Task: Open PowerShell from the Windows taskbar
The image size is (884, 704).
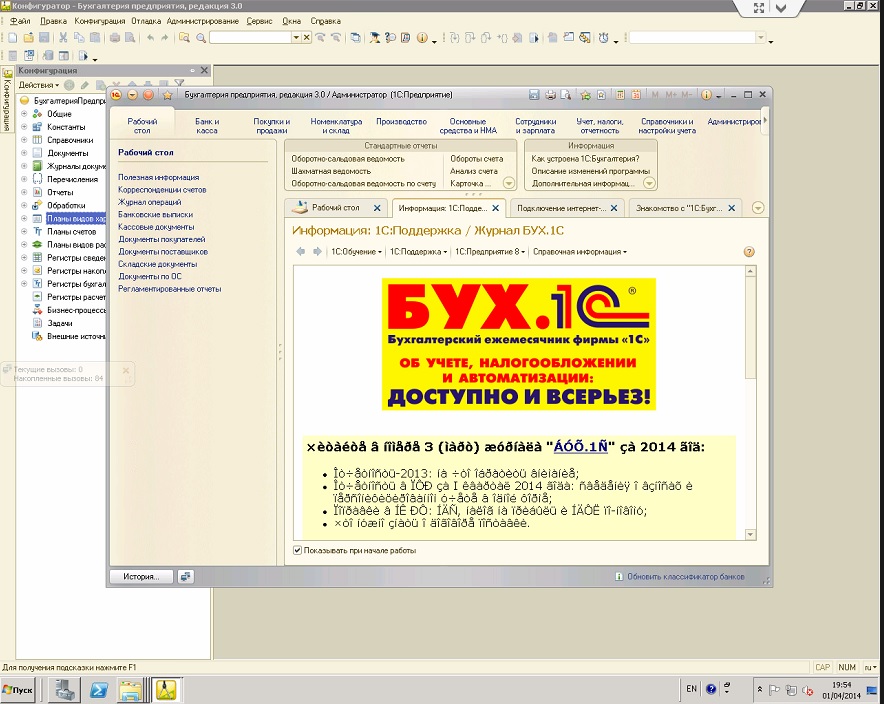Action: pyautogui.click(x=99, y=689)
